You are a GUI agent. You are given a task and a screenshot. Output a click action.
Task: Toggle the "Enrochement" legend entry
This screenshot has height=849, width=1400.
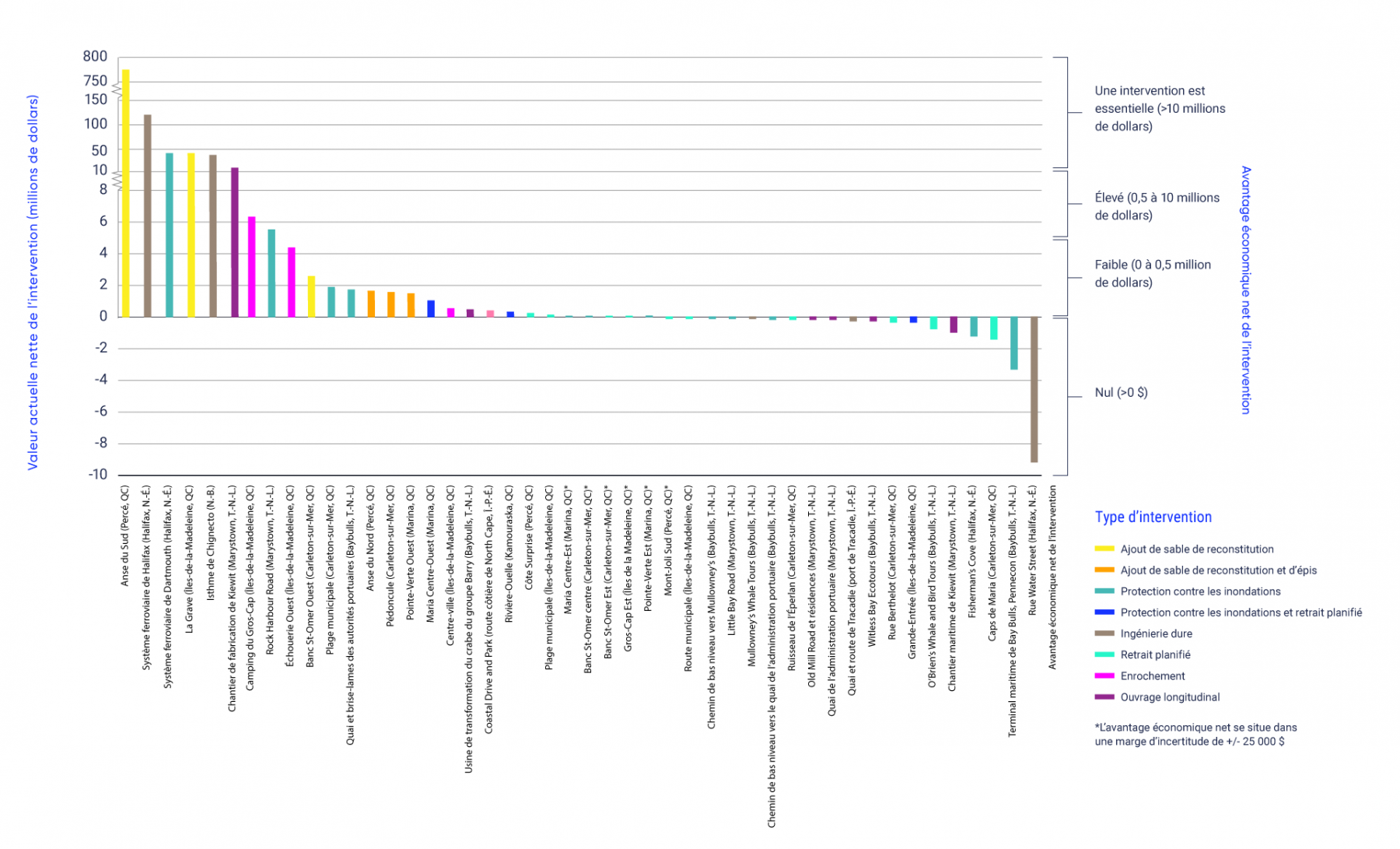[x=1153, y=675]
